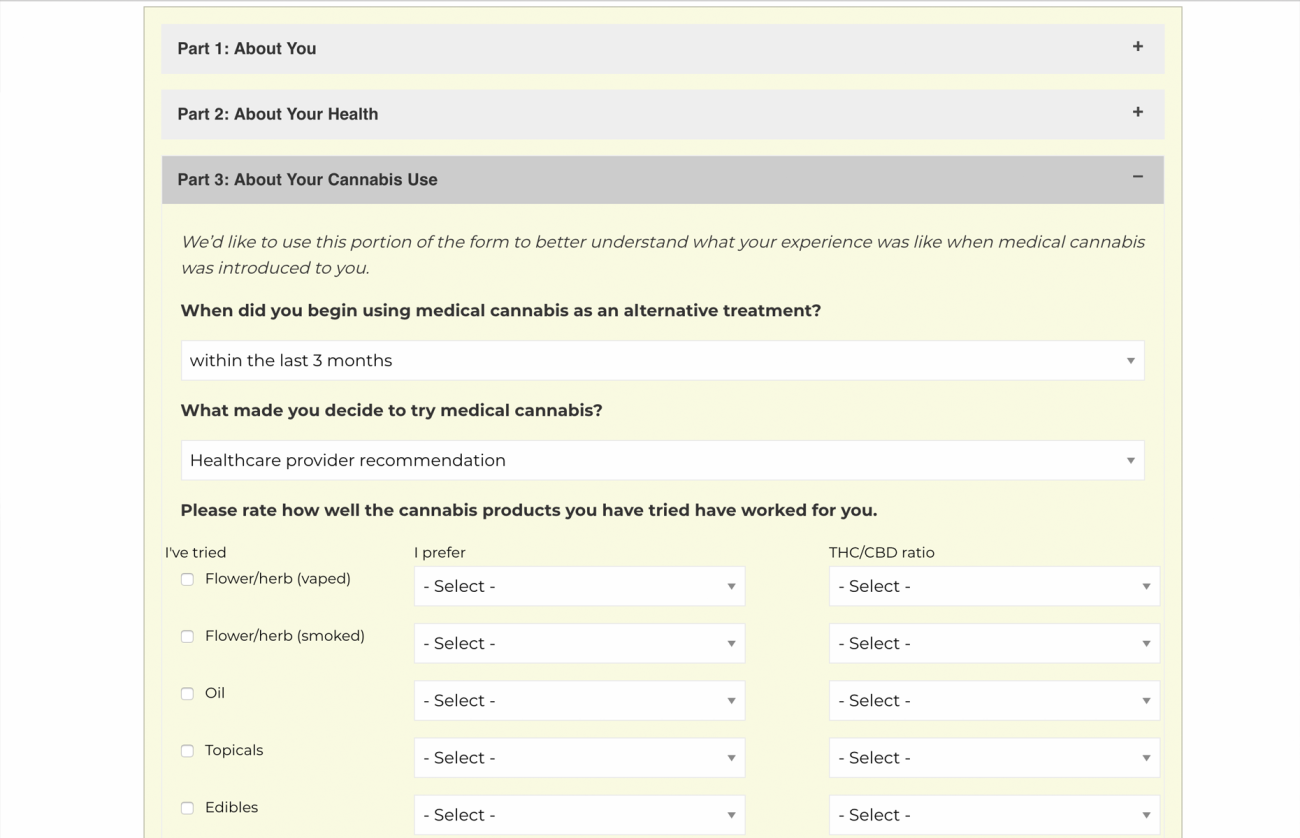This screenshot has width=1300, height=838.
Task: Open 'I prefer' dropdown for Flower/herb (vaped)
Action: click(x=579, y=587)
